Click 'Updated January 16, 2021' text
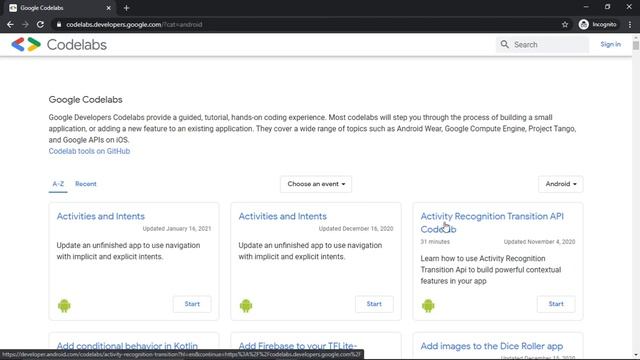 [177, 229]
